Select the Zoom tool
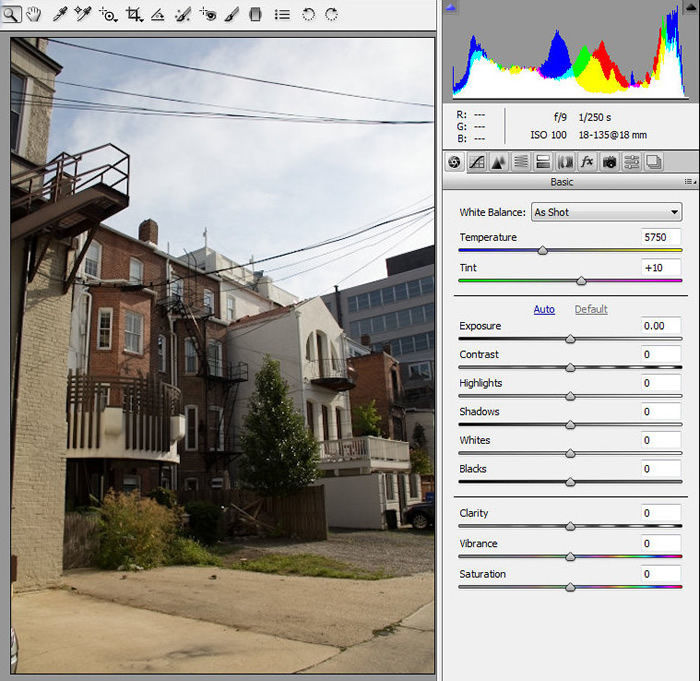 [13, 14]
